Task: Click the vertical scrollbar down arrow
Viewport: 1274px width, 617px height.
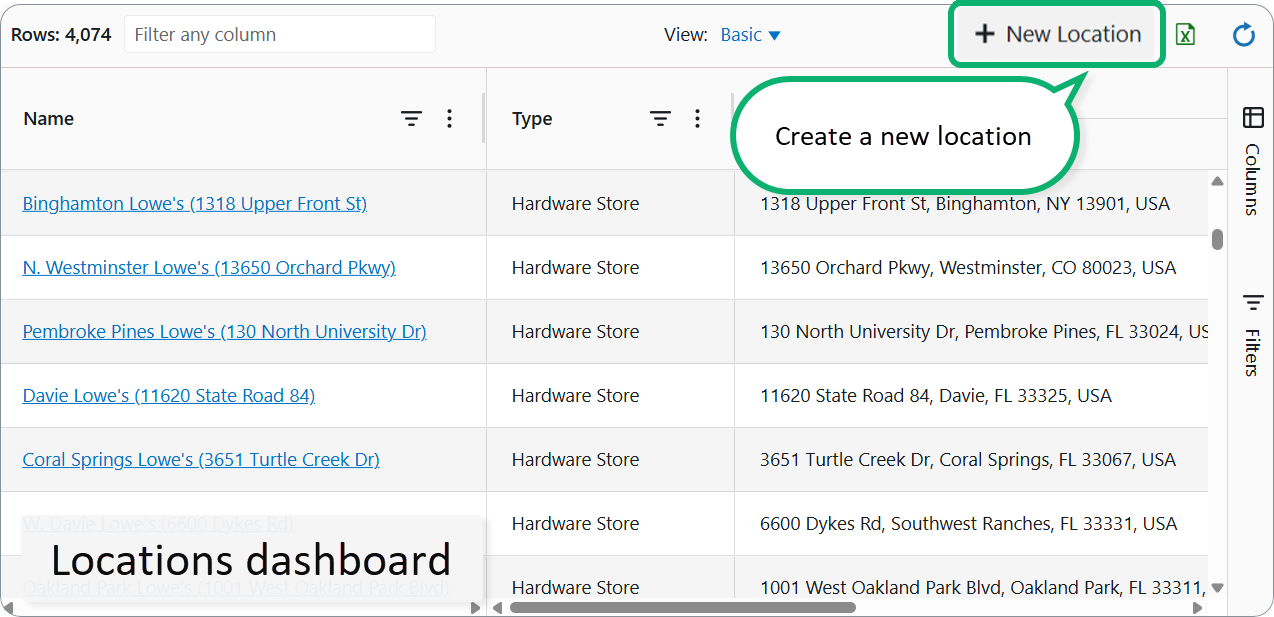Action: tap(1217, 588)
